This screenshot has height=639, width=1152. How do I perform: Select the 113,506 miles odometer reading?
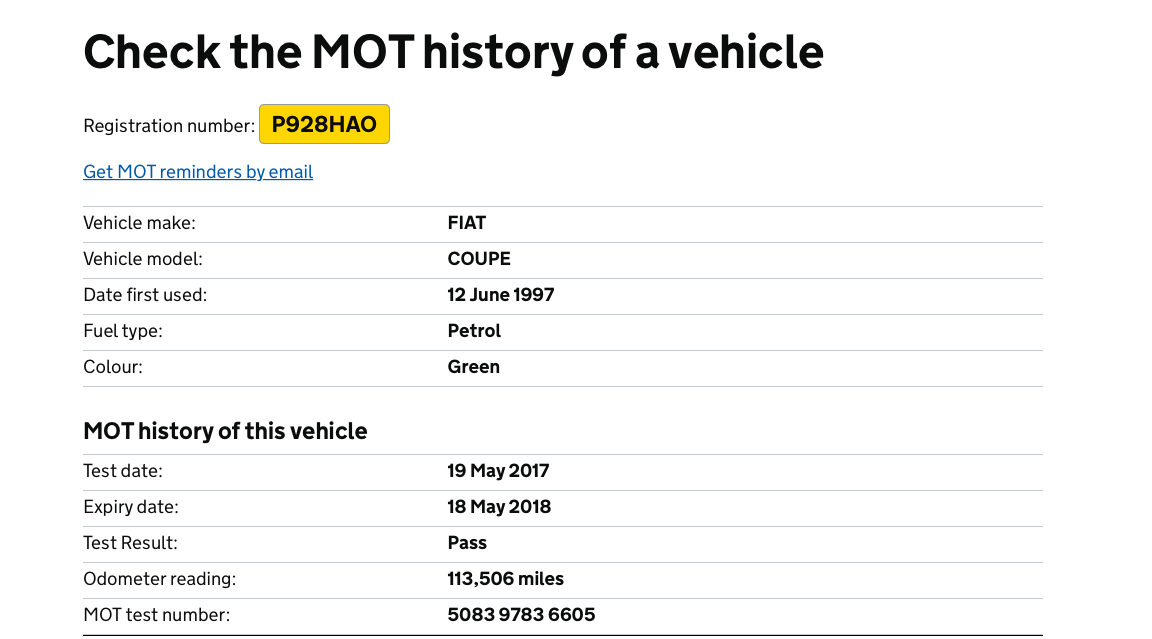click(x=505, y=579)
